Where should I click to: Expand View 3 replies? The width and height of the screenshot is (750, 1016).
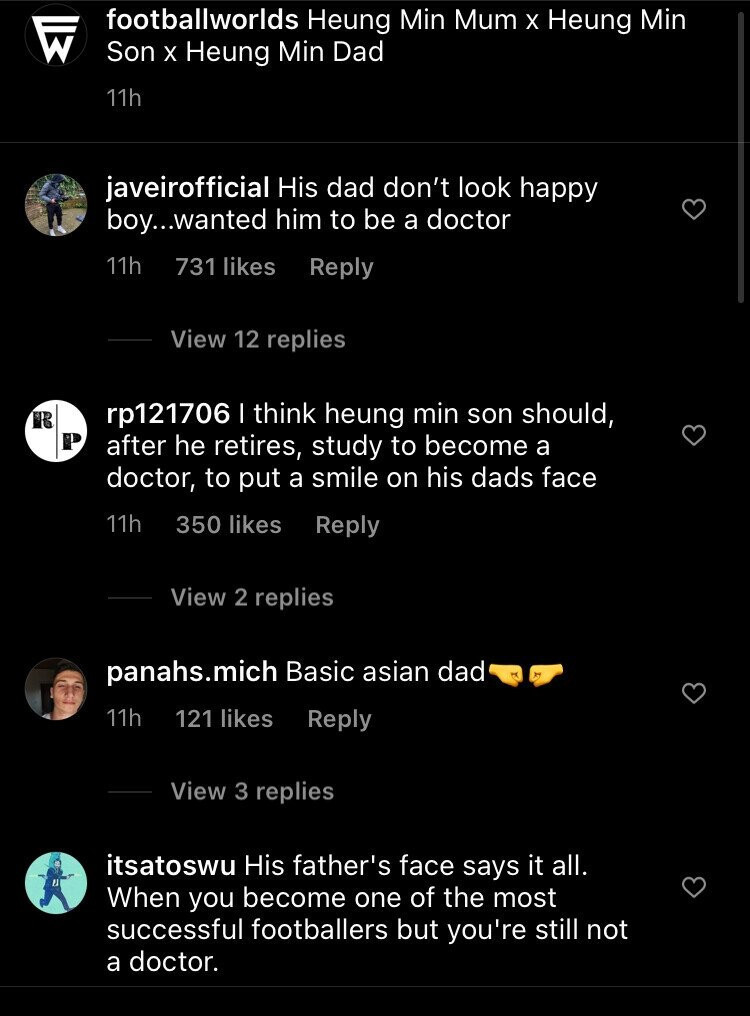click(x=252, y=792)
